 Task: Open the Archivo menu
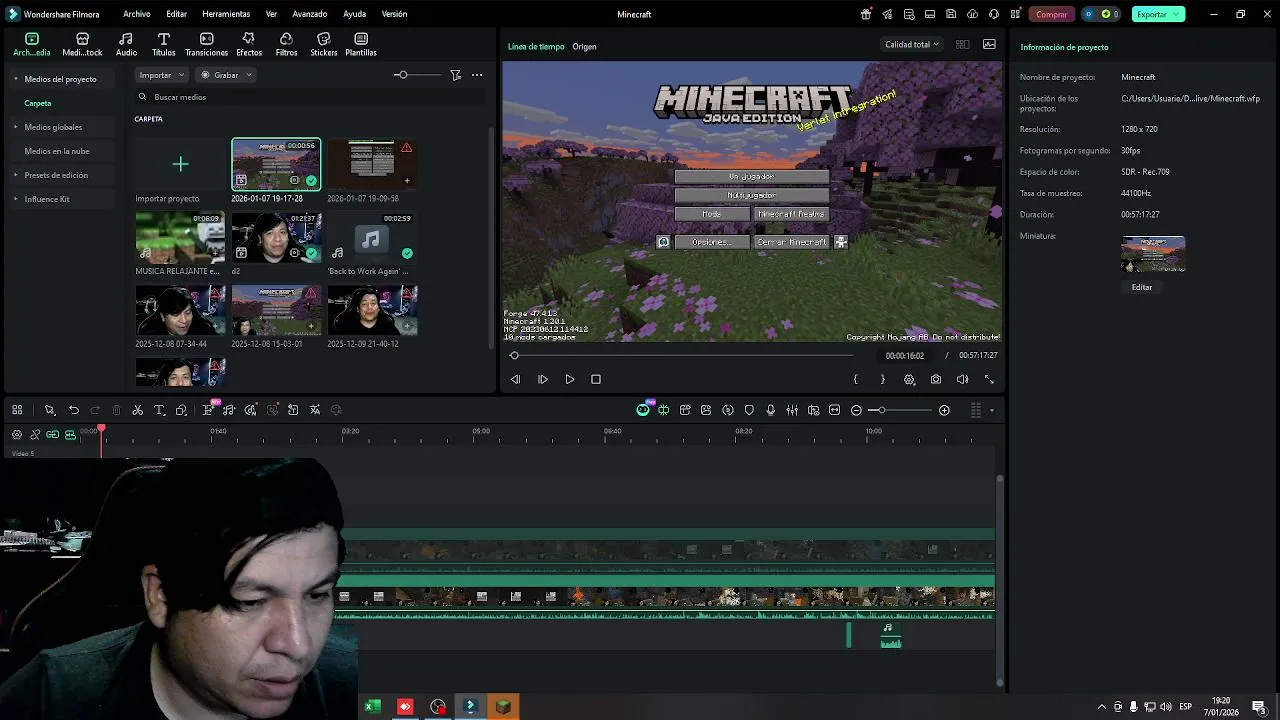pos(136,14)
